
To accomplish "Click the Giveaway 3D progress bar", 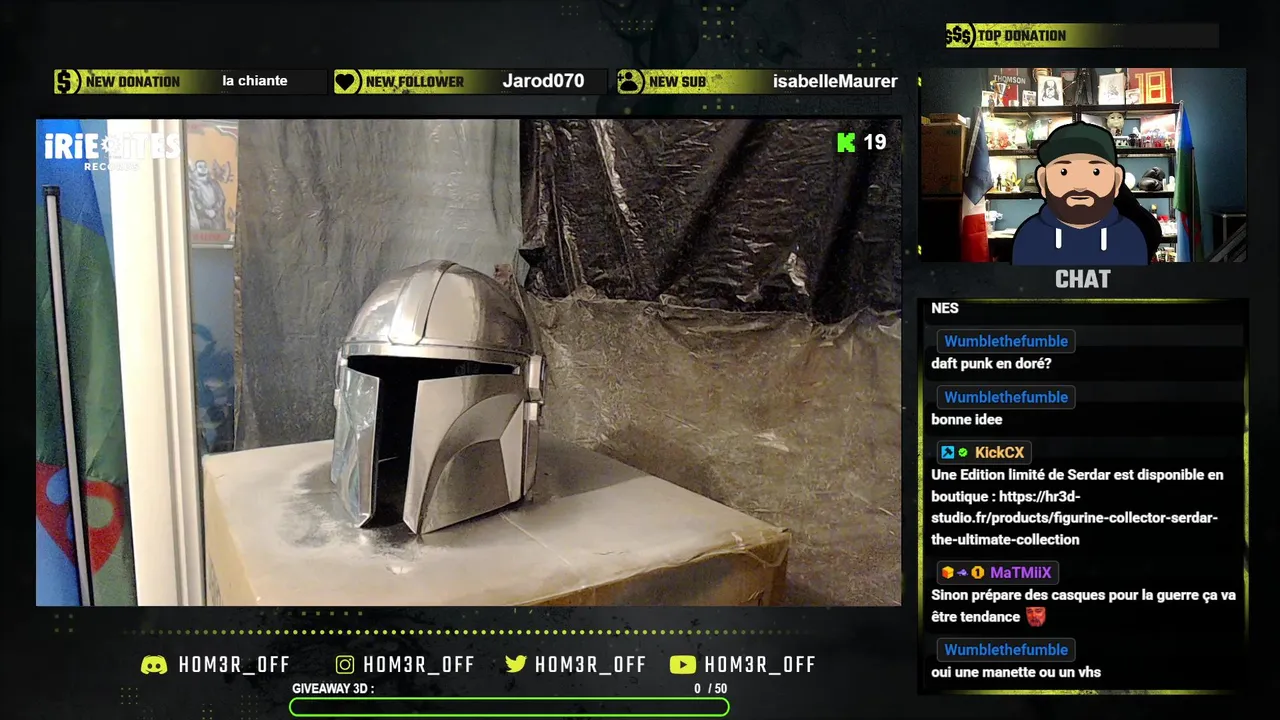I will point(509,707).
